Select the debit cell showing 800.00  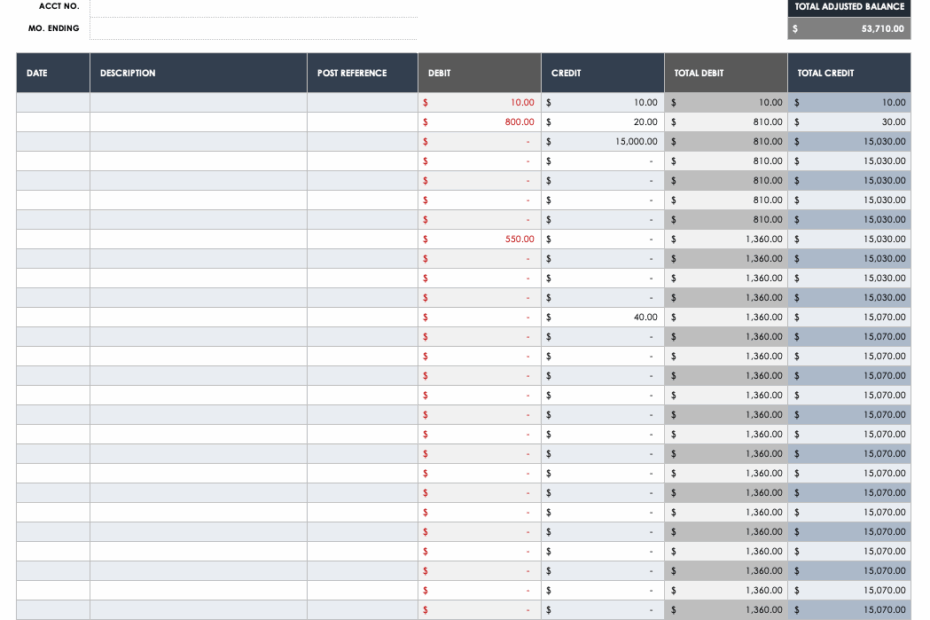479,122
